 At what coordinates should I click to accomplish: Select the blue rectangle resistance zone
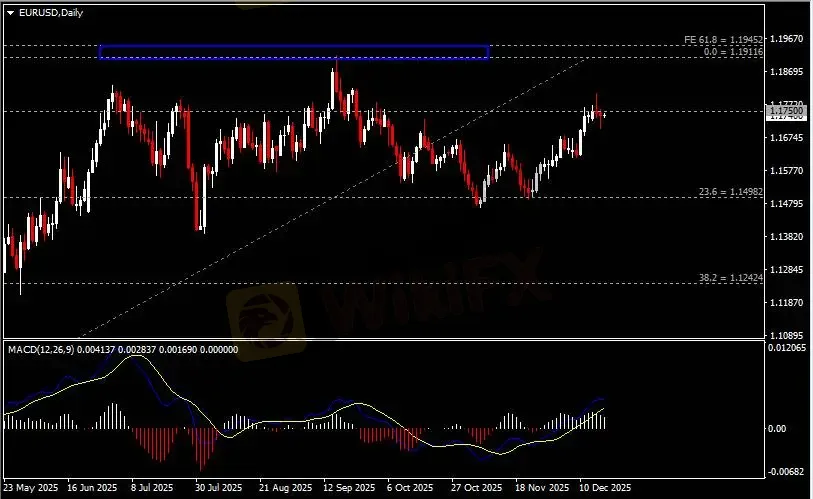click(294, 52)
